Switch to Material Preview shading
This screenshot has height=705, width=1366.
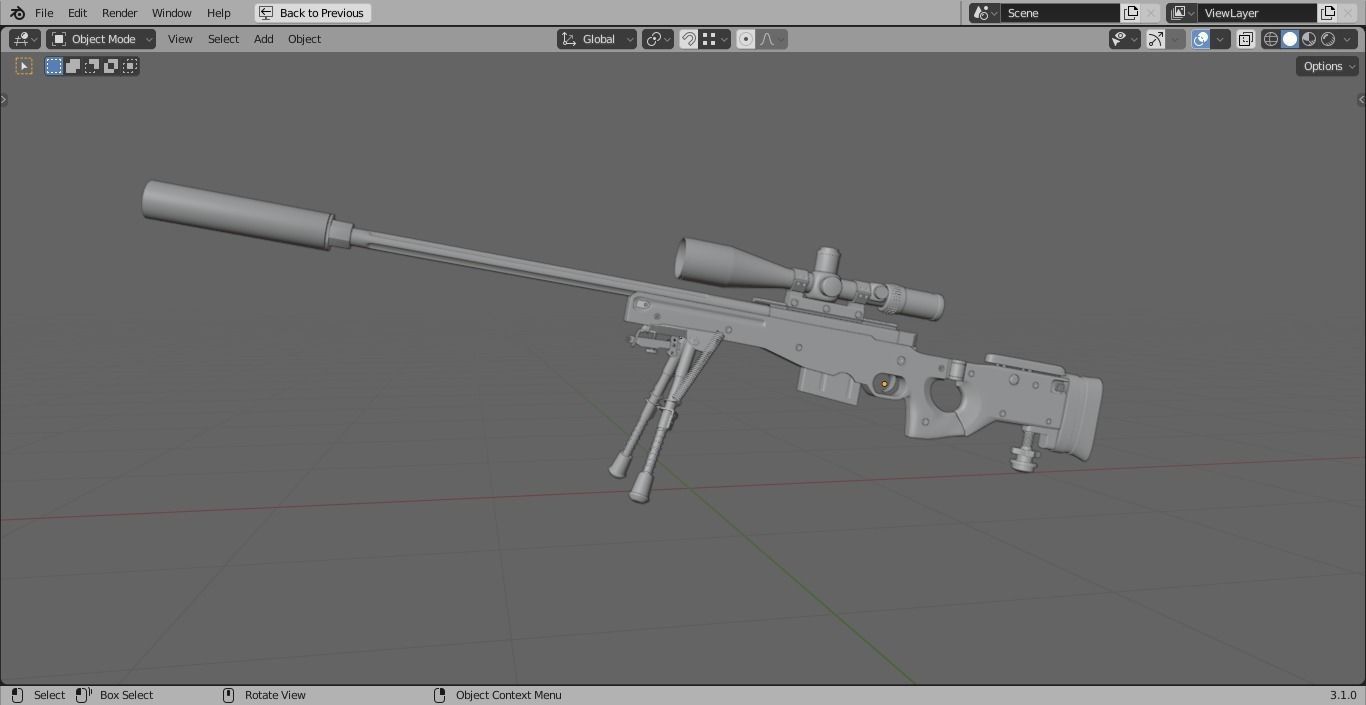[1309, 39]
